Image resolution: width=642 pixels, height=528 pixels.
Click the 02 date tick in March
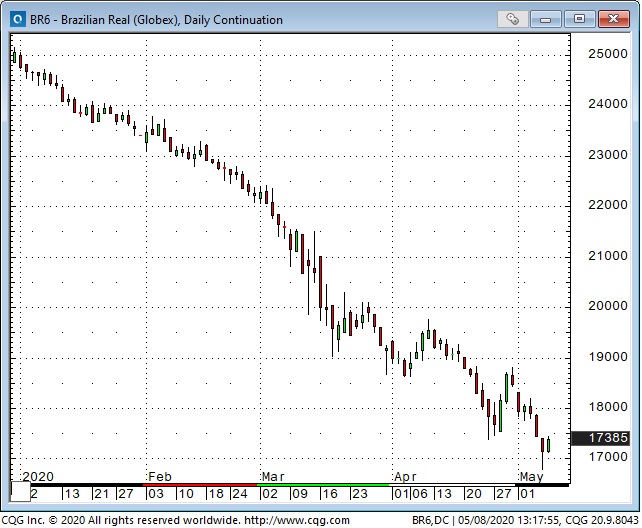pyautogui.click(x=270, y=494)
